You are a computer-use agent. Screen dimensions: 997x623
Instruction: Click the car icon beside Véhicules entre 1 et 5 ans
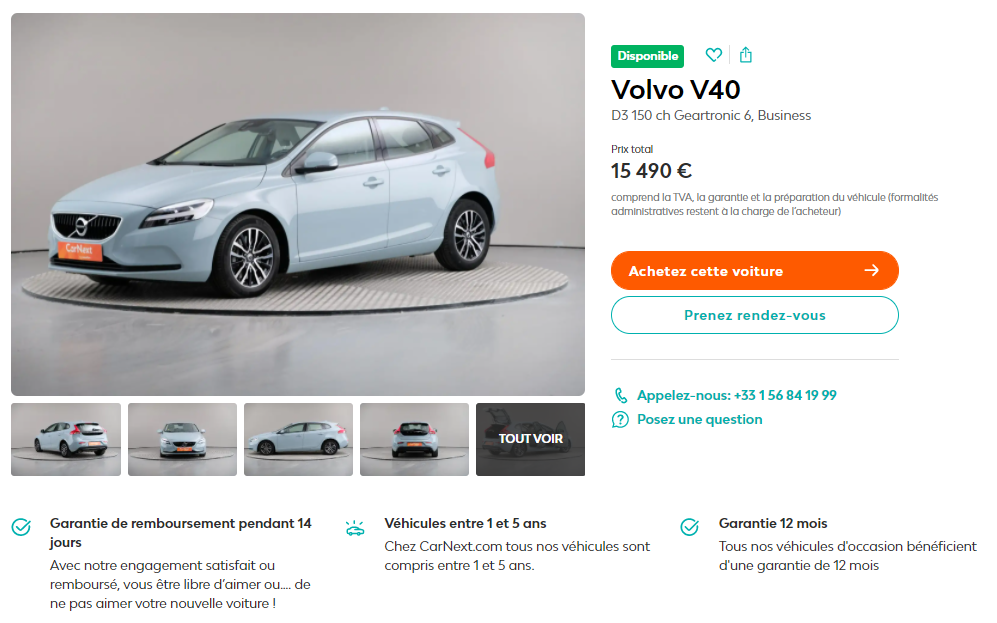[355, 528]
